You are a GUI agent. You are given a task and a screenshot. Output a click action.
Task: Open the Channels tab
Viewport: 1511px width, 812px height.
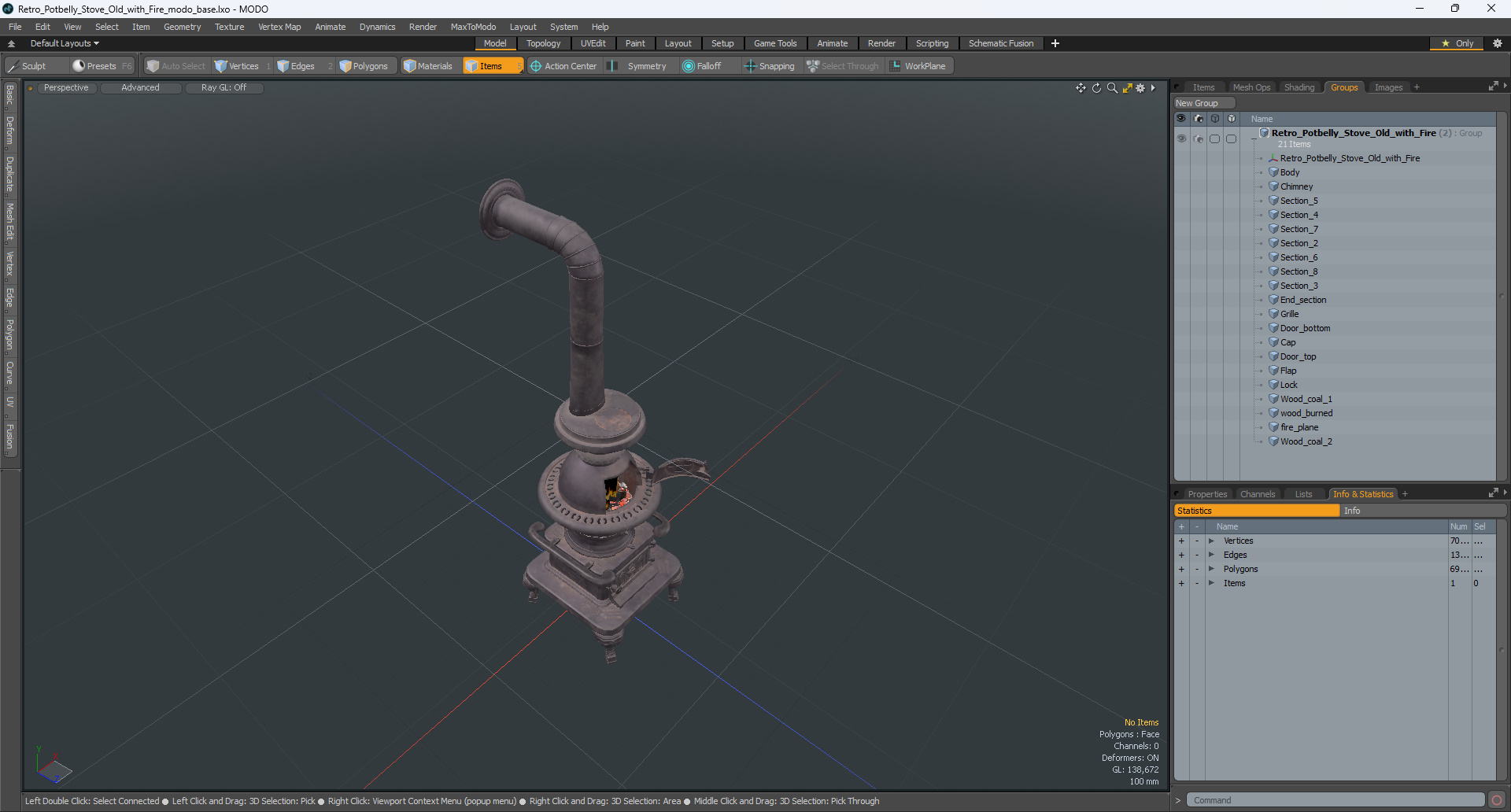pyautogui.click(x=1258, y=494)
